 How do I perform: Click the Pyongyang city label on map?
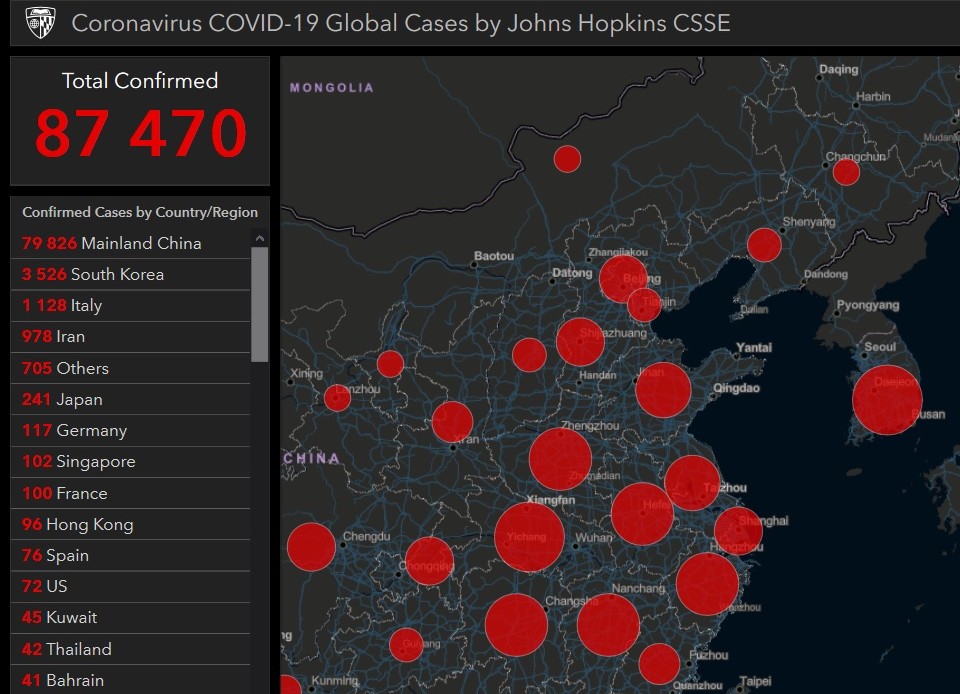pyautogui.click(x=868, y=305)
